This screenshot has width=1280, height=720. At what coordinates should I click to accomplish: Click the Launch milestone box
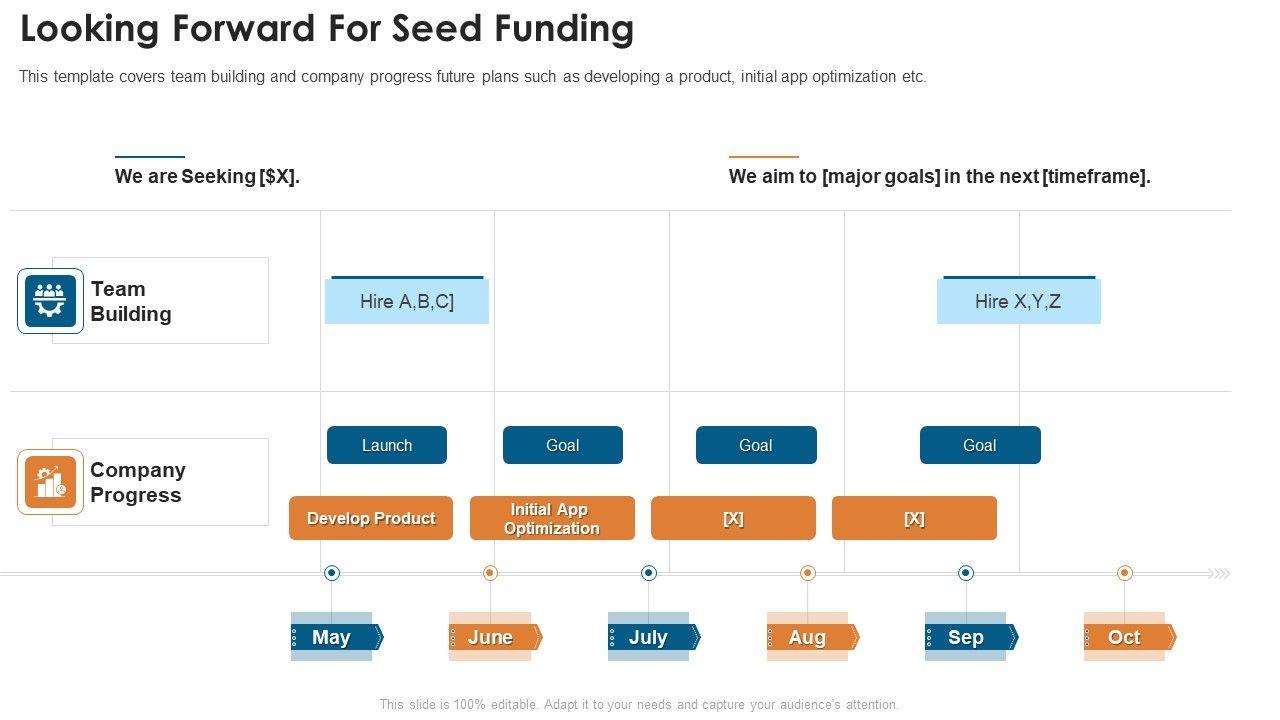(387, 445)
